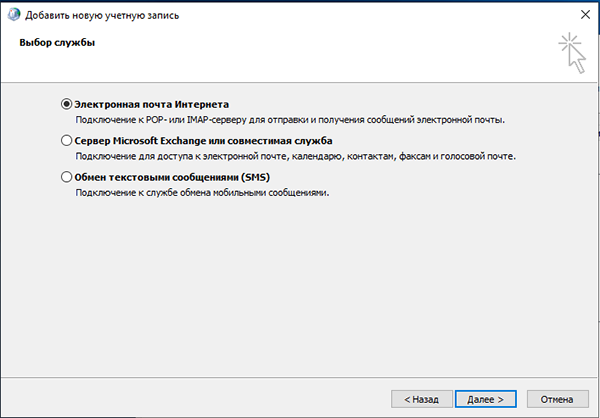Click the Выбор службы heading

click(x=57, y=42)
